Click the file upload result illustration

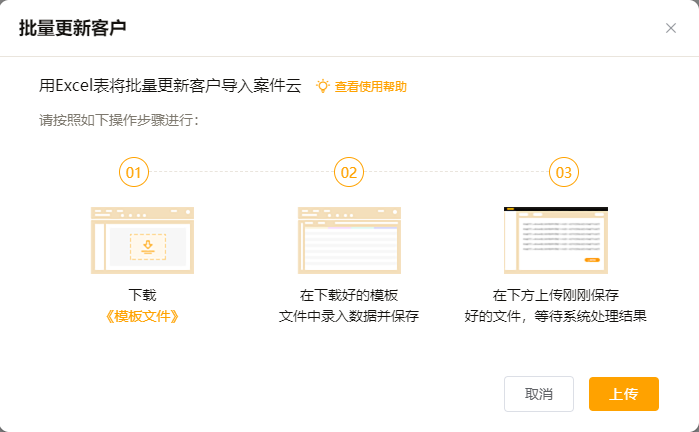tap(556, 240)
